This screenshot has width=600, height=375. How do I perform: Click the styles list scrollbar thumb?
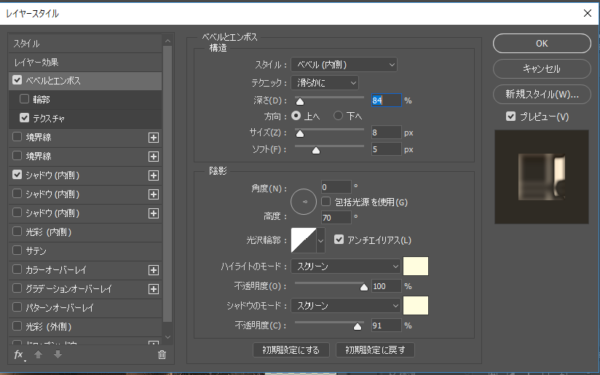168,184
